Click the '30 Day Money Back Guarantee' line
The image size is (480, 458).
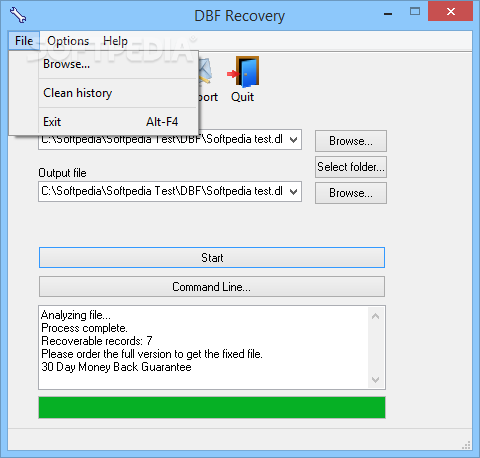click(116, 367)
